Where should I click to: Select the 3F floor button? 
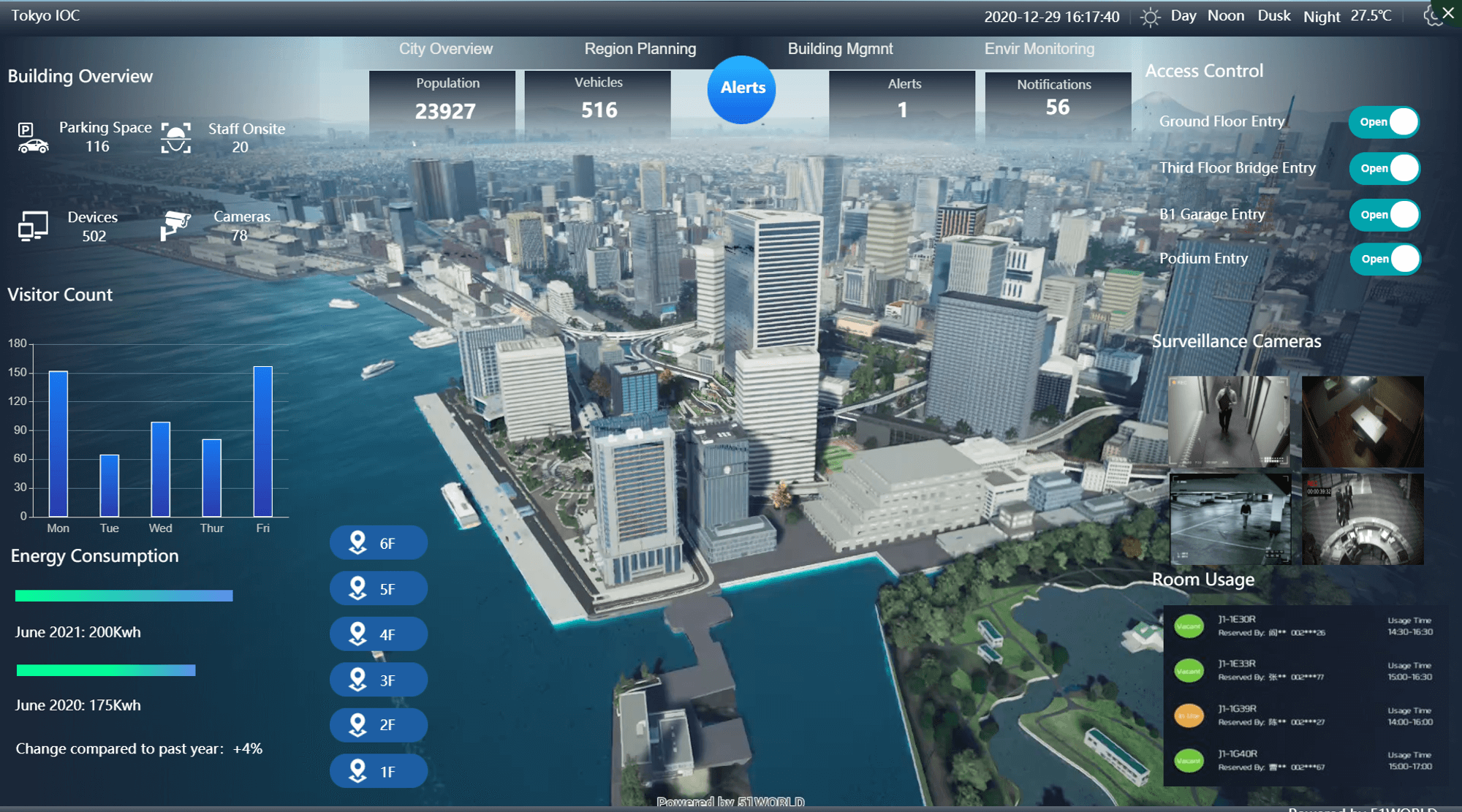(379, 680)
